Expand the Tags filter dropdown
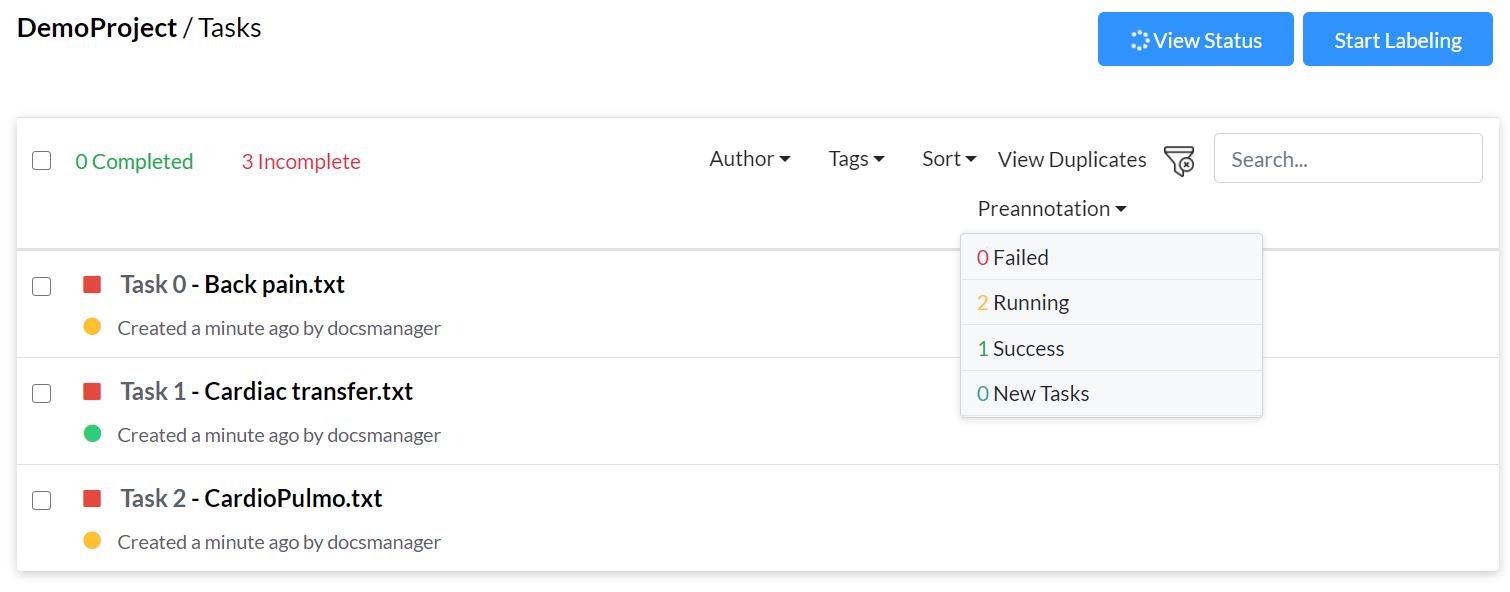The width and height of the screenshot is (1510, 592). (x=856, y=159)
